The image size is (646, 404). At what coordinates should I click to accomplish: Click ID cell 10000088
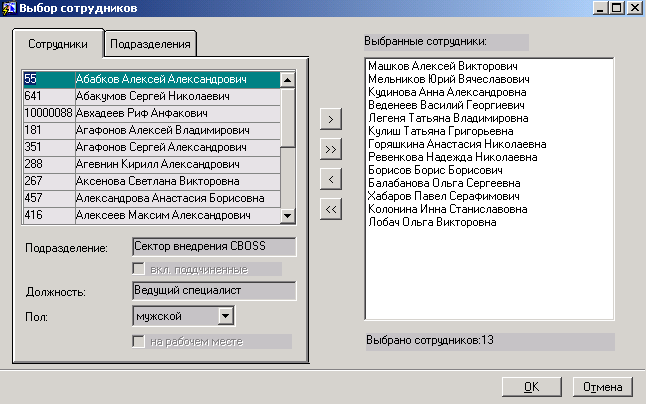coord(49,113)
